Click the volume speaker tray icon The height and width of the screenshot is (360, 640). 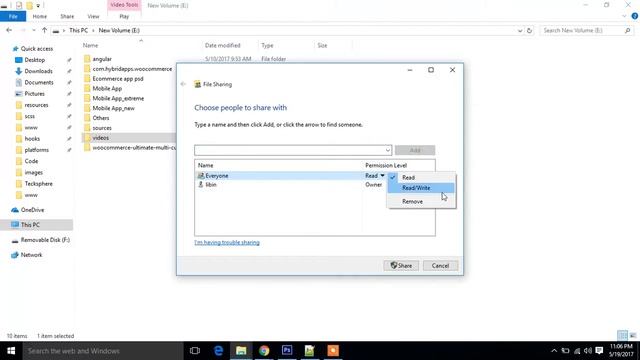tap(588, 351)
